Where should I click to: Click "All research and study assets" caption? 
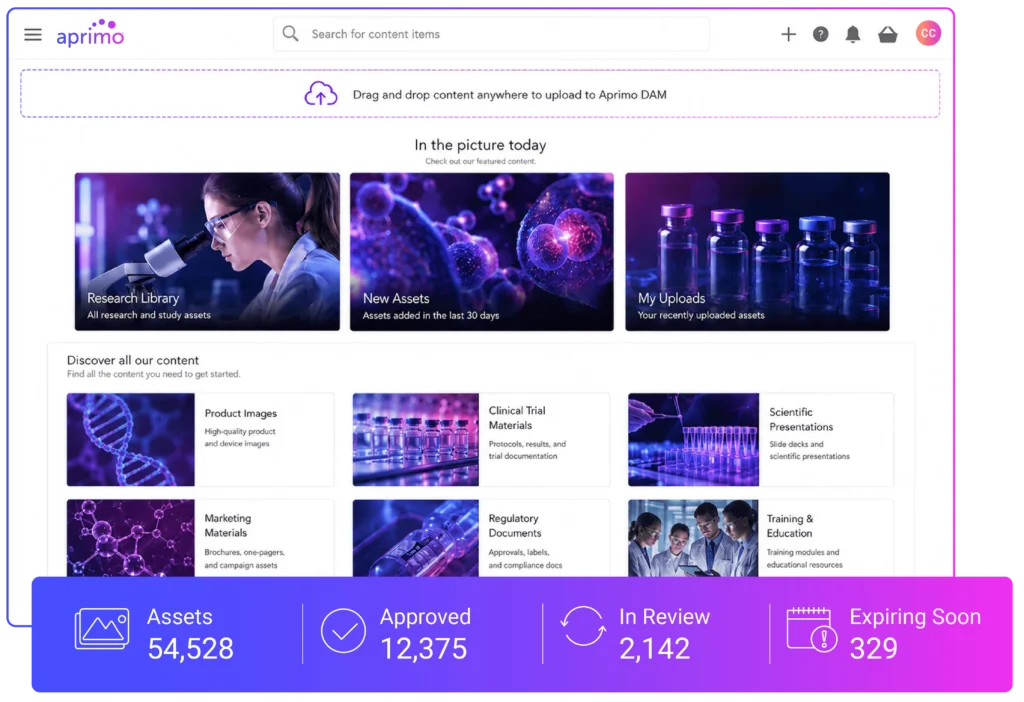pyautogui.click(x=149, y=315)
